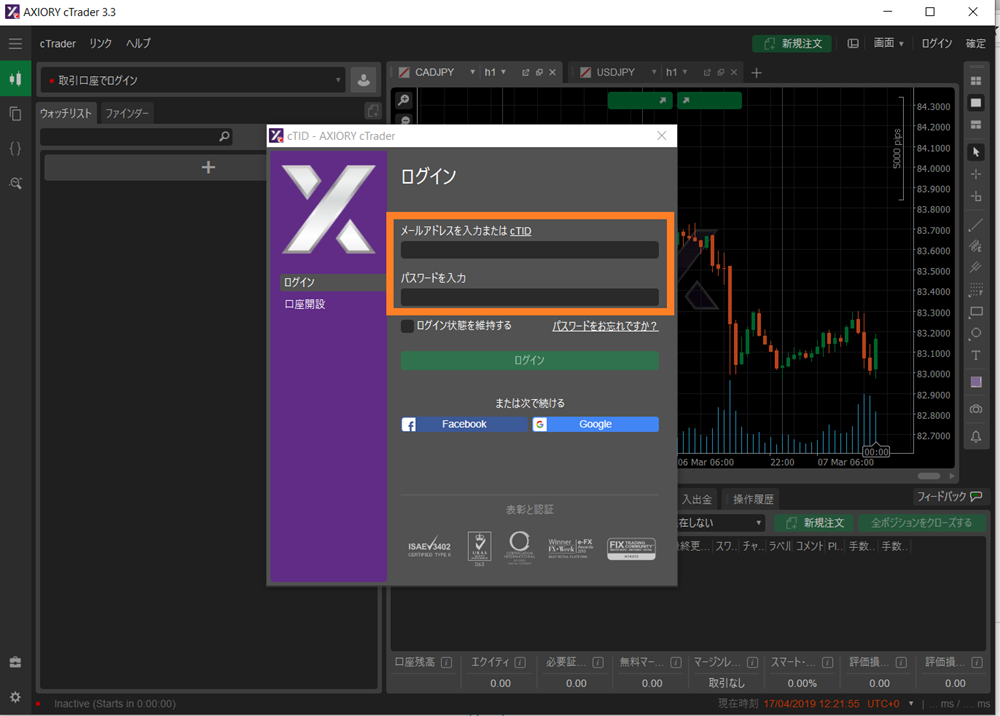Image resolution: width=1000 pixels, height=716 pixels.
Task: Click the パスワードをお忘れですか？ link
Action: [605, 326]
